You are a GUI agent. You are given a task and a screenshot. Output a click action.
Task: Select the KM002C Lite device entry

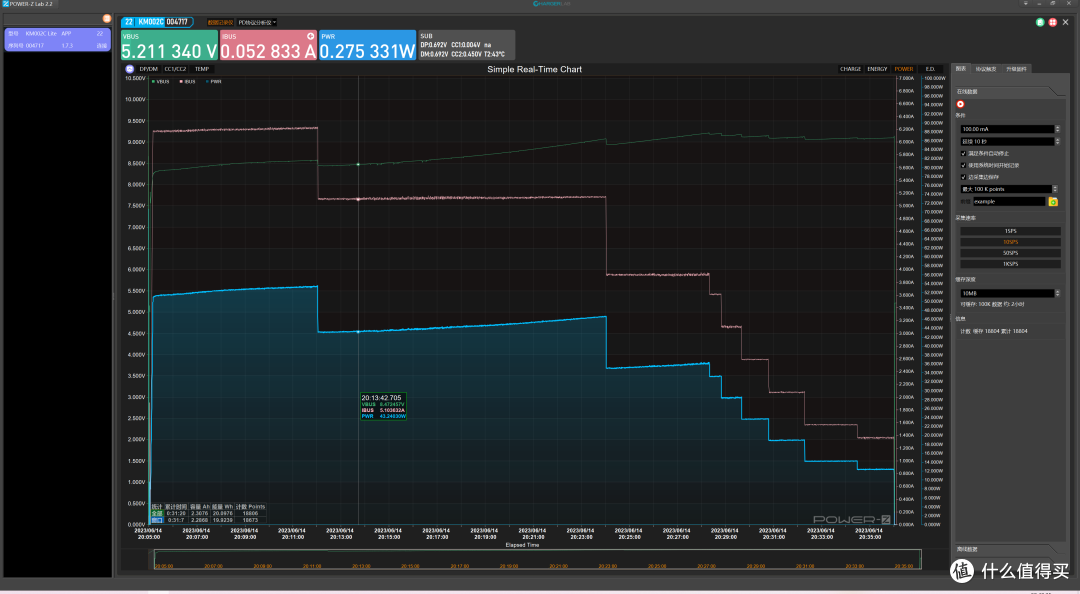point(57,39)
